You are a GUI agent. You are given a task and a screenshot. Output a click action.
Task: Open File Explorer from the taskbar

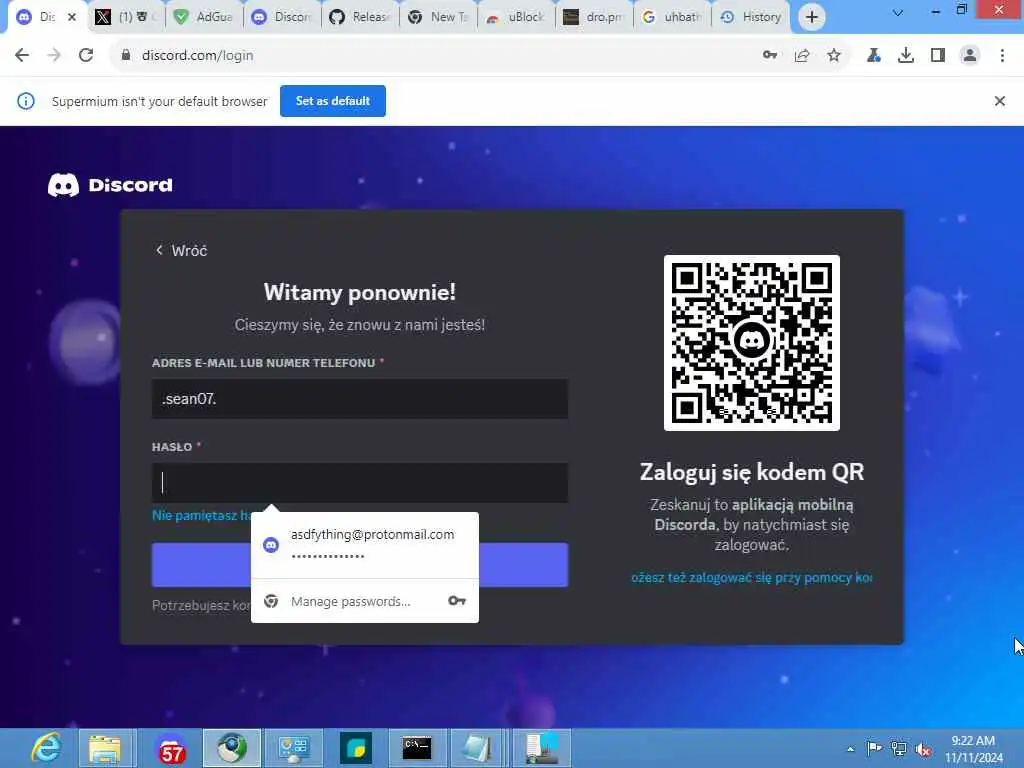[105, 748]
